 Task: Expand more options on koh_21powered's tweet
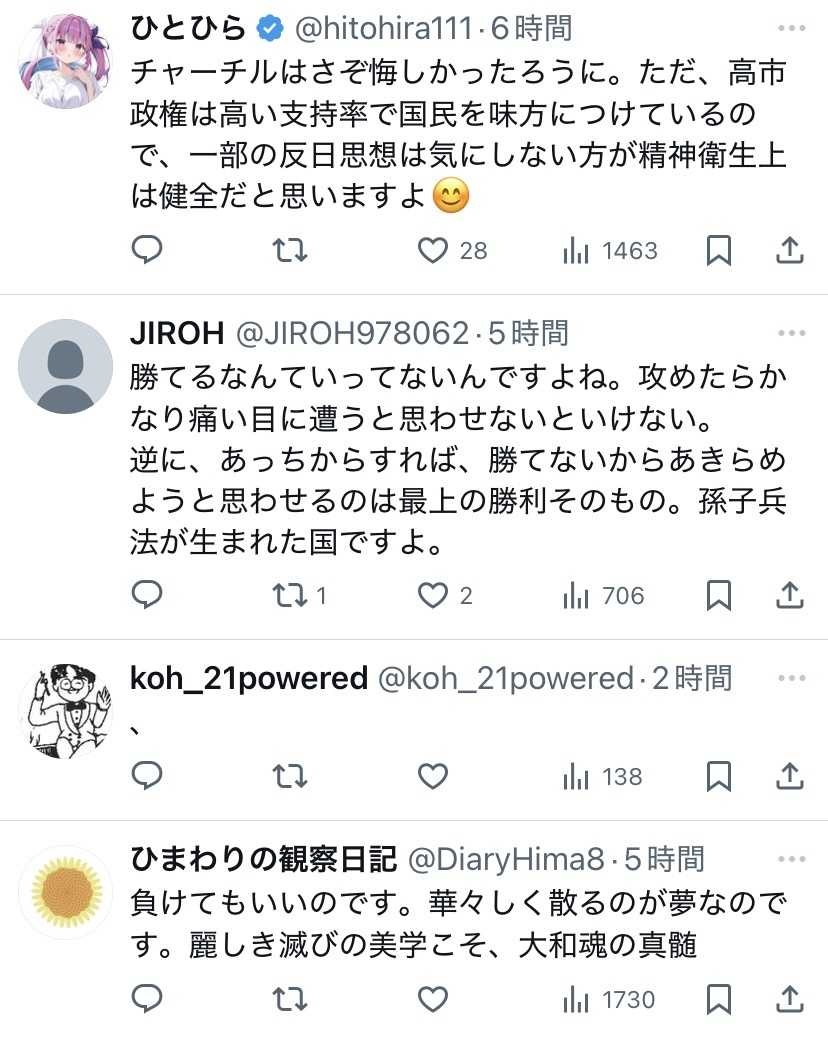[x=791, y=678]
